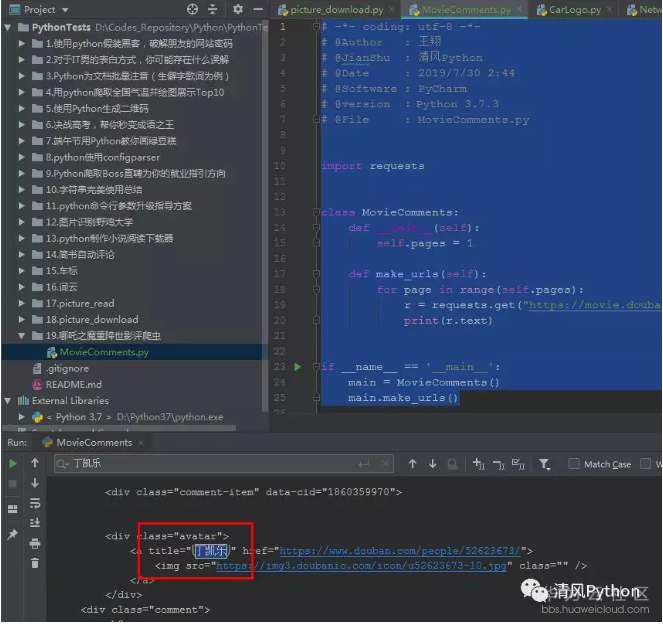Expand the 8.python使用configparser folder

(x=21, y=157)
